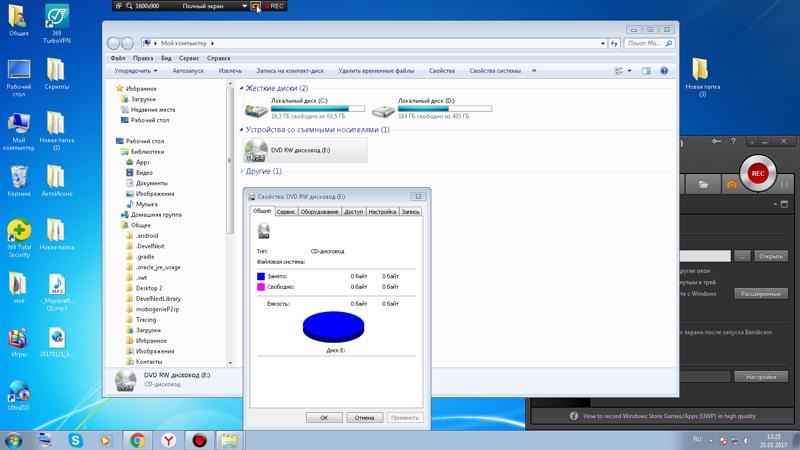This screenshot has width=800, height=450.
Task: Open the Файл menu
Action: (118, 58)
